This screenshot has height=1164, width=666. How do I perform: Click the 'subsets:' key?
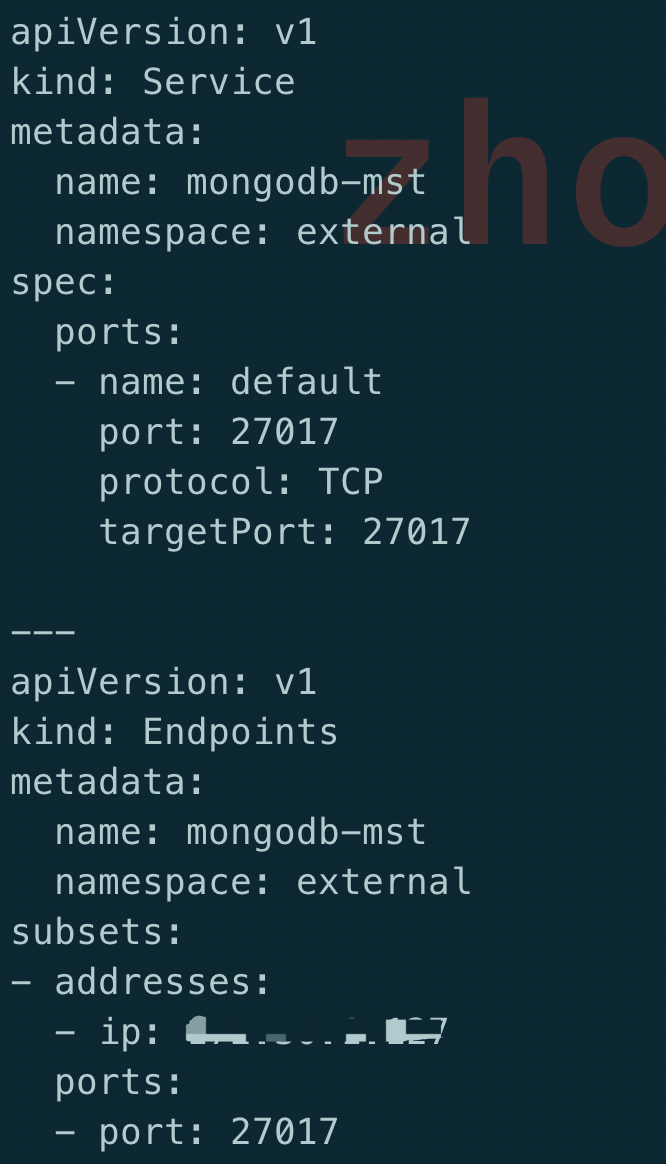point(97,932)
